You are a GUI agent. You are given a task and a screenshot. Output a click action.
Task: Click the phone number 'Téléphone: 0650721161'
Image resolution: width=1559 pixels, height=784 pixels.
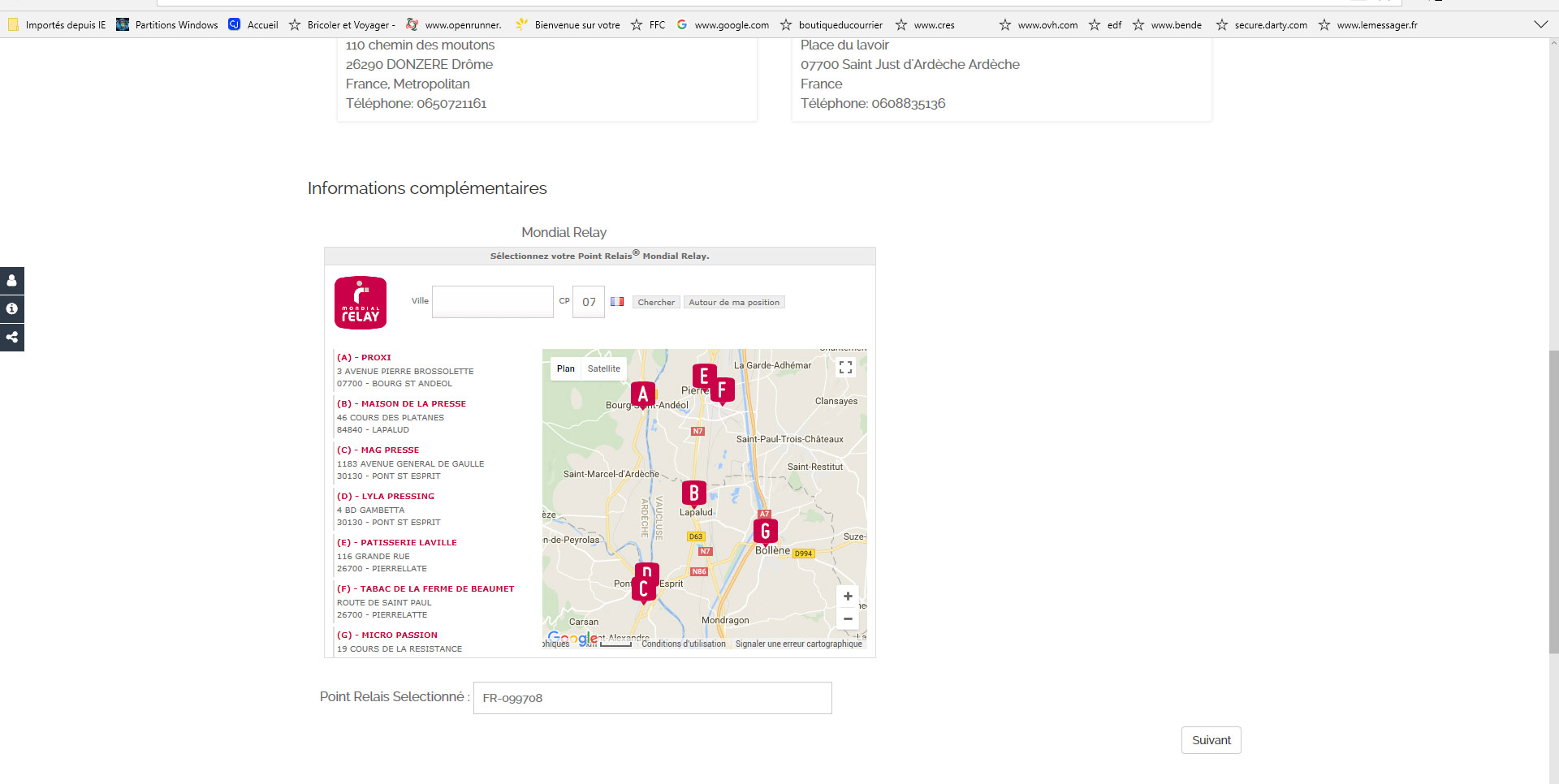[x=416, y=104]
